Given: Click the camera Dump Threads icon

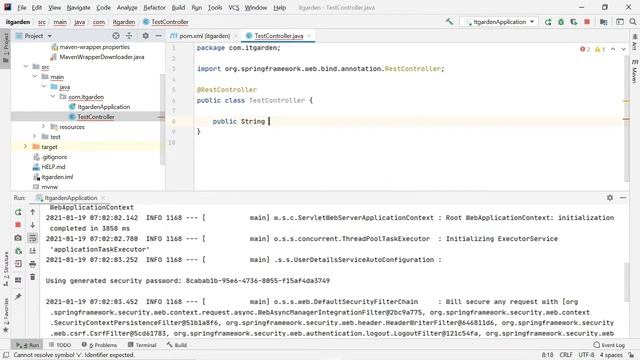Looking at the screenshot, I should (18, 238).
